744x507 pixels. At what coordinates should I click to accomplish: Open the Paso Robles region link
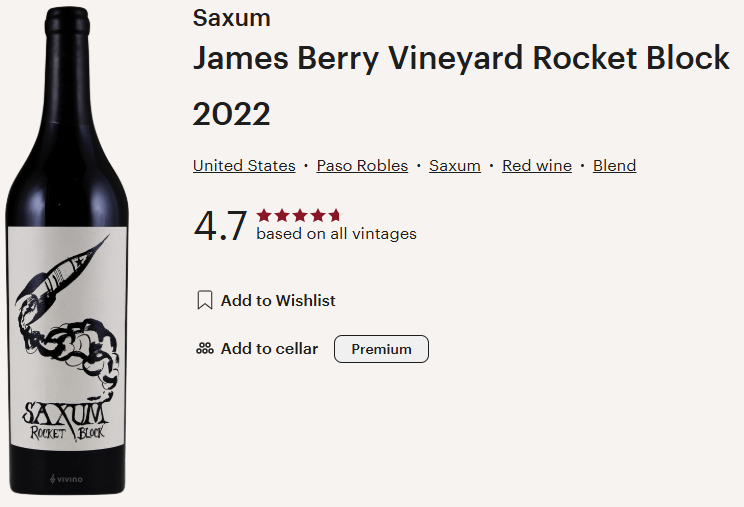point(362,166)
